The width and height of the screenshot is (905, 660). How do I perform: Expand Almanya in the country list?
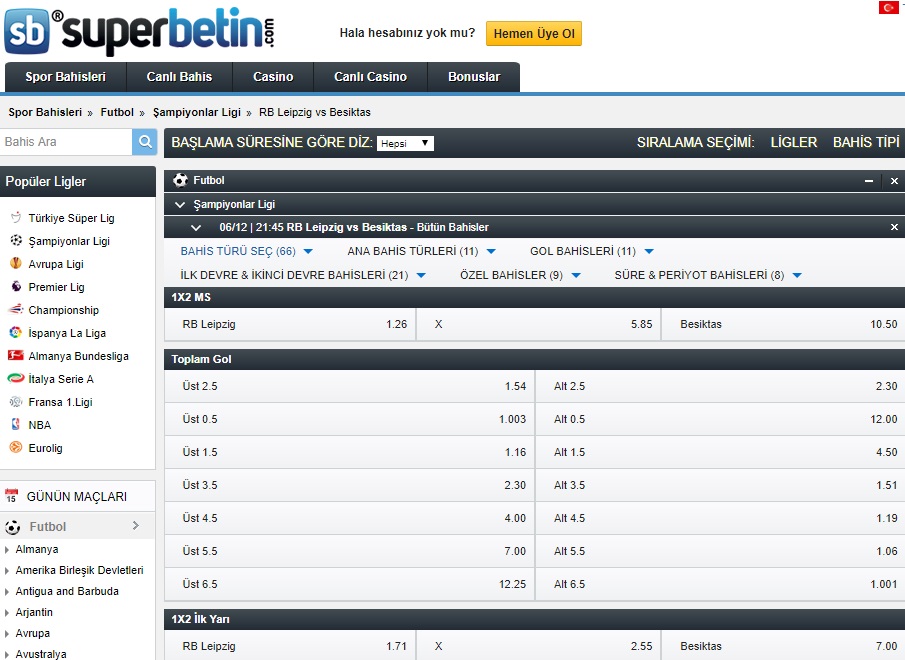(37, 549)
